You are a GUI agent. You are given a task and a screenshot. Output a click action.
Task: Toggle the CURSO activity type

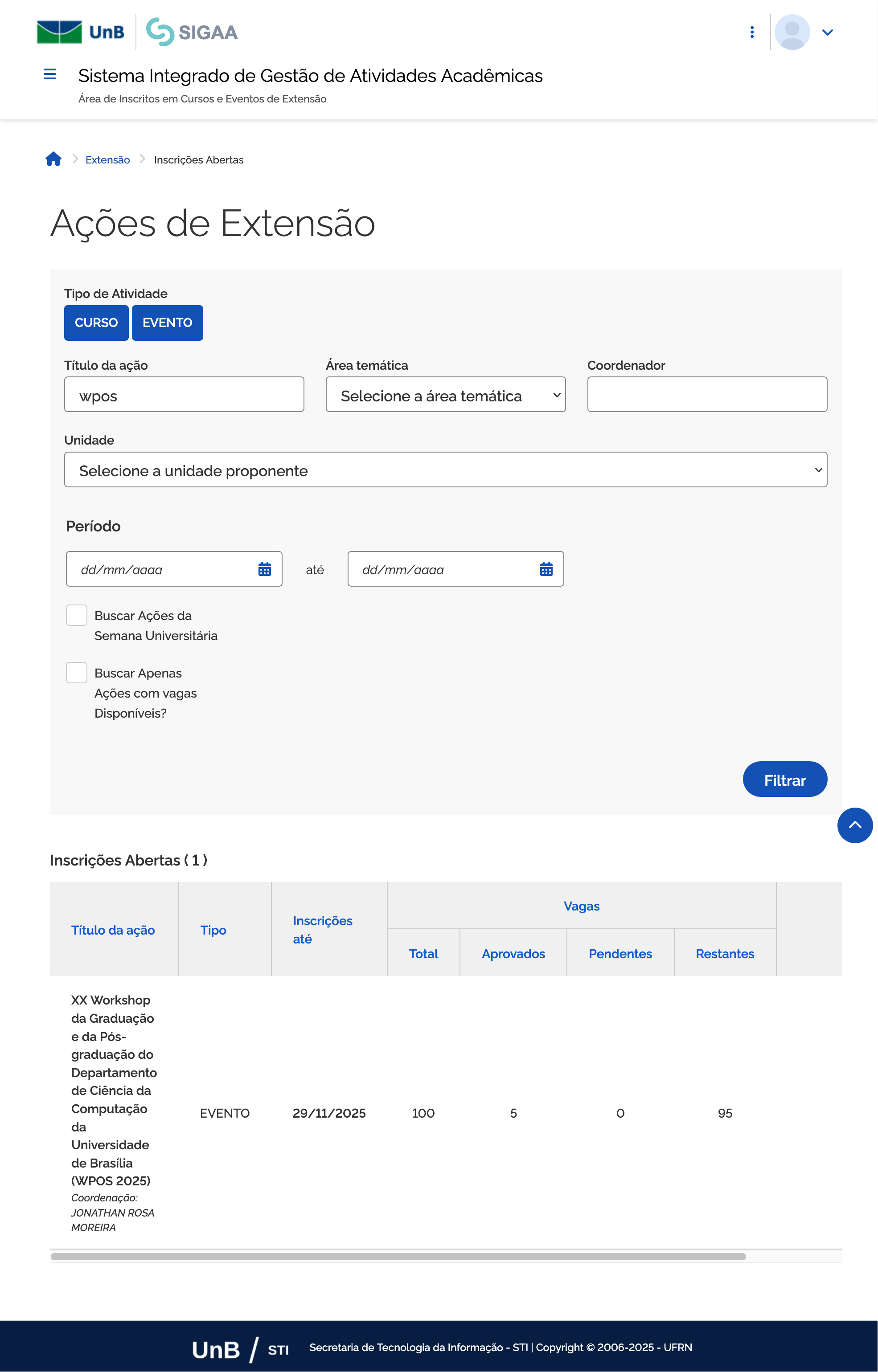tap(96, 323)
